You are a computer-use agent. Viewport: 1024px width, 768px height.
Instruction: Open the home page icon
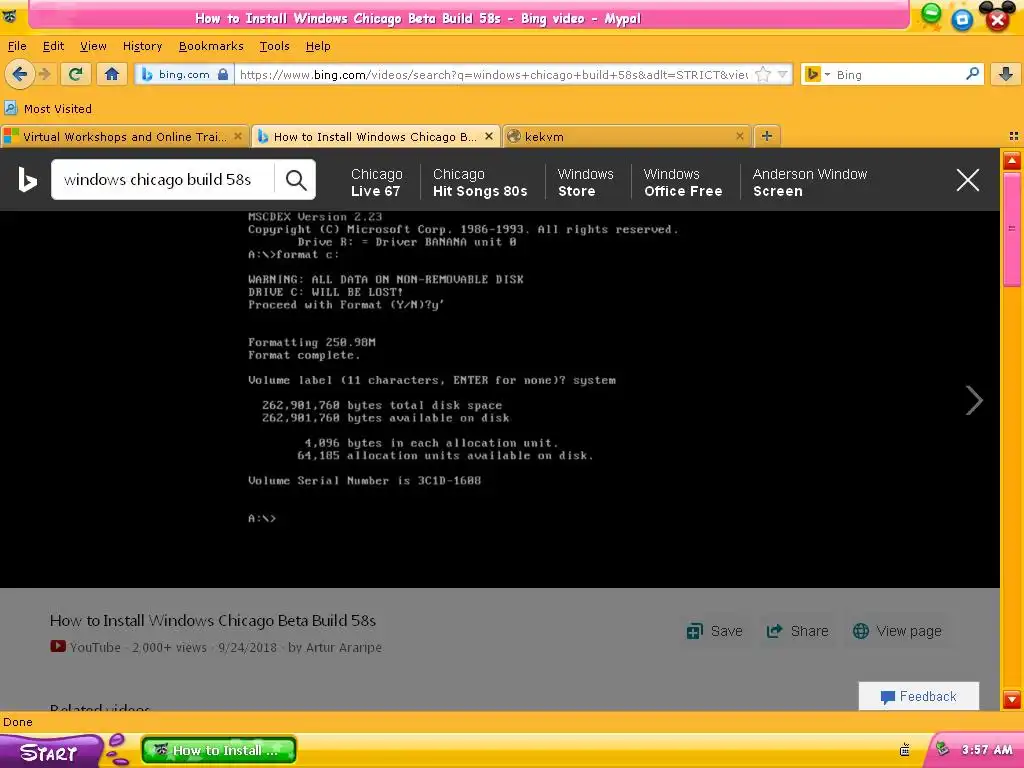[112, 74]
